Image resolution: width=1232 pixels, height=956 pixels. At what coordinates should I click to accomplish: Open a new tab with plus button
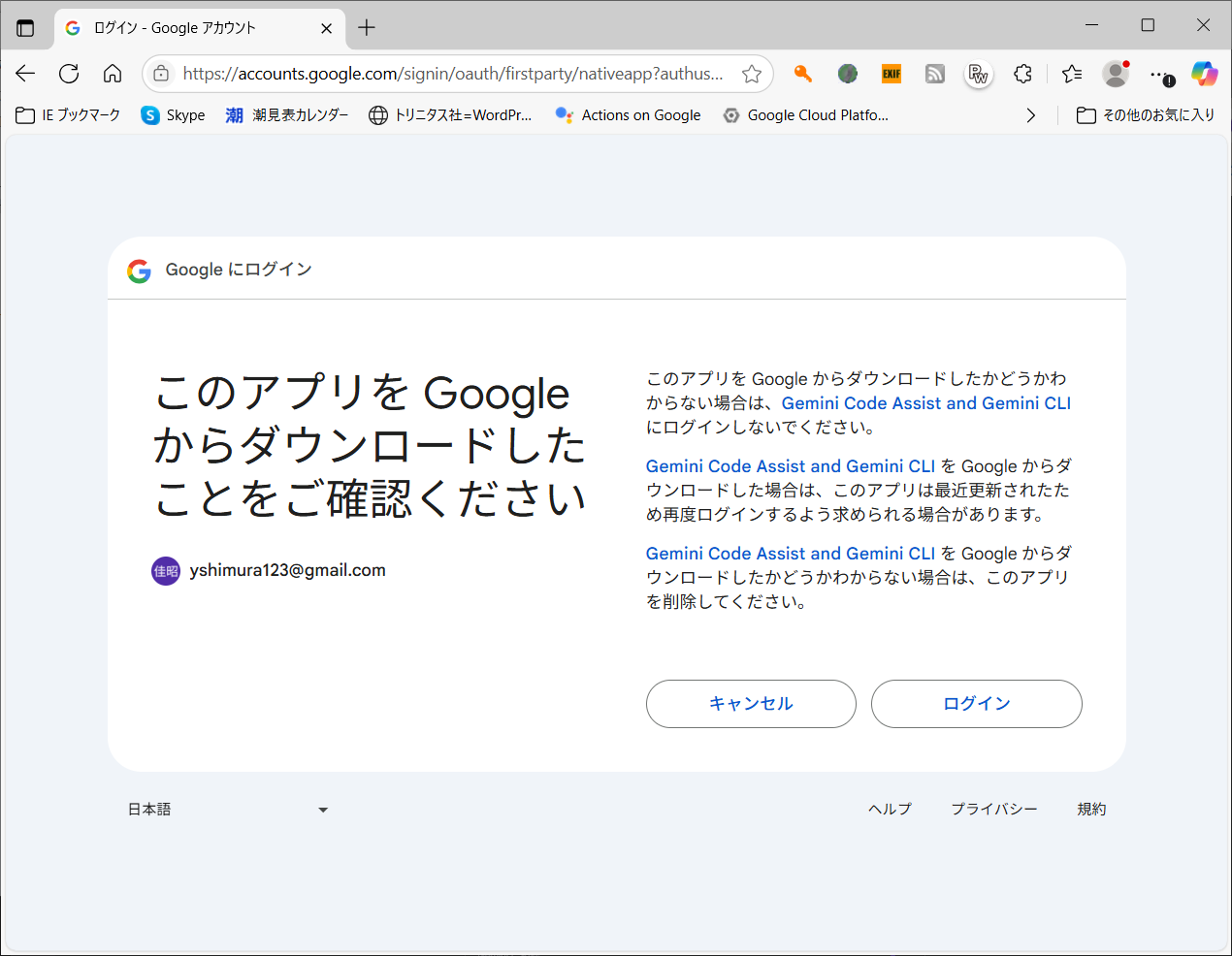pyautogui.click(x=367, y=28)
